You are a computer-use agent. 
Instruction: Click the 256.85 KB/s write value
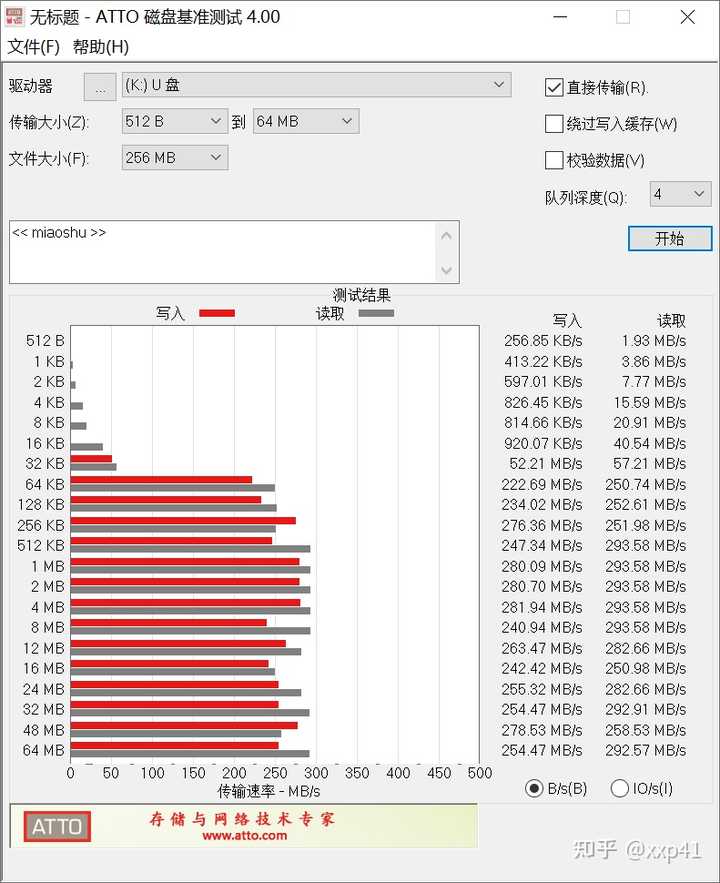coord(543,341)
